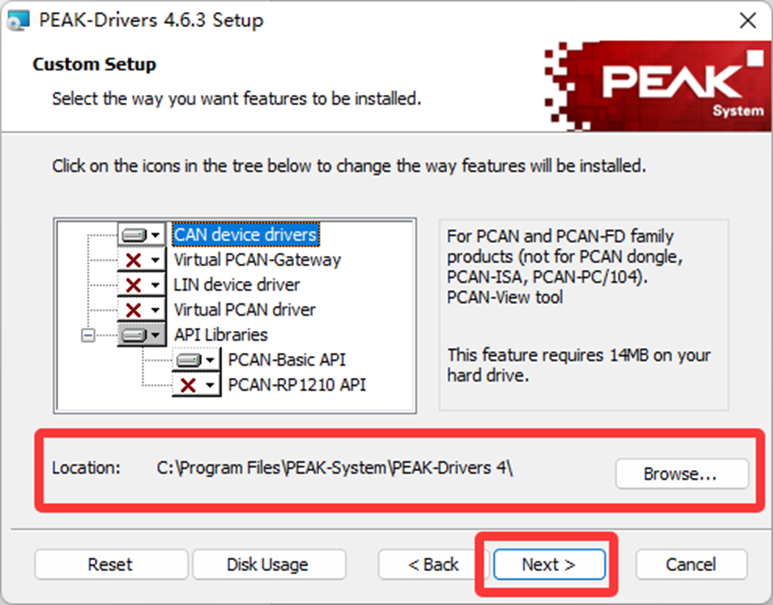
Task: Open install-state dropdown for LIN device driver
Action: coord(141,285)
